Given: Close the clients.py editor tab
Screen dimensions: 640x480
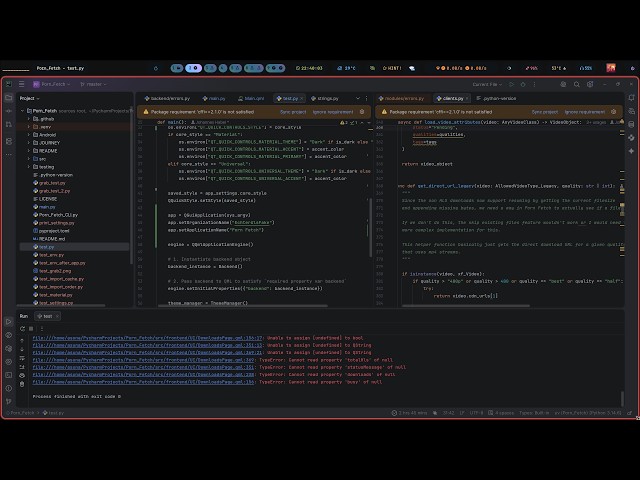Looking at the screenshot, I should coord(467,98).
